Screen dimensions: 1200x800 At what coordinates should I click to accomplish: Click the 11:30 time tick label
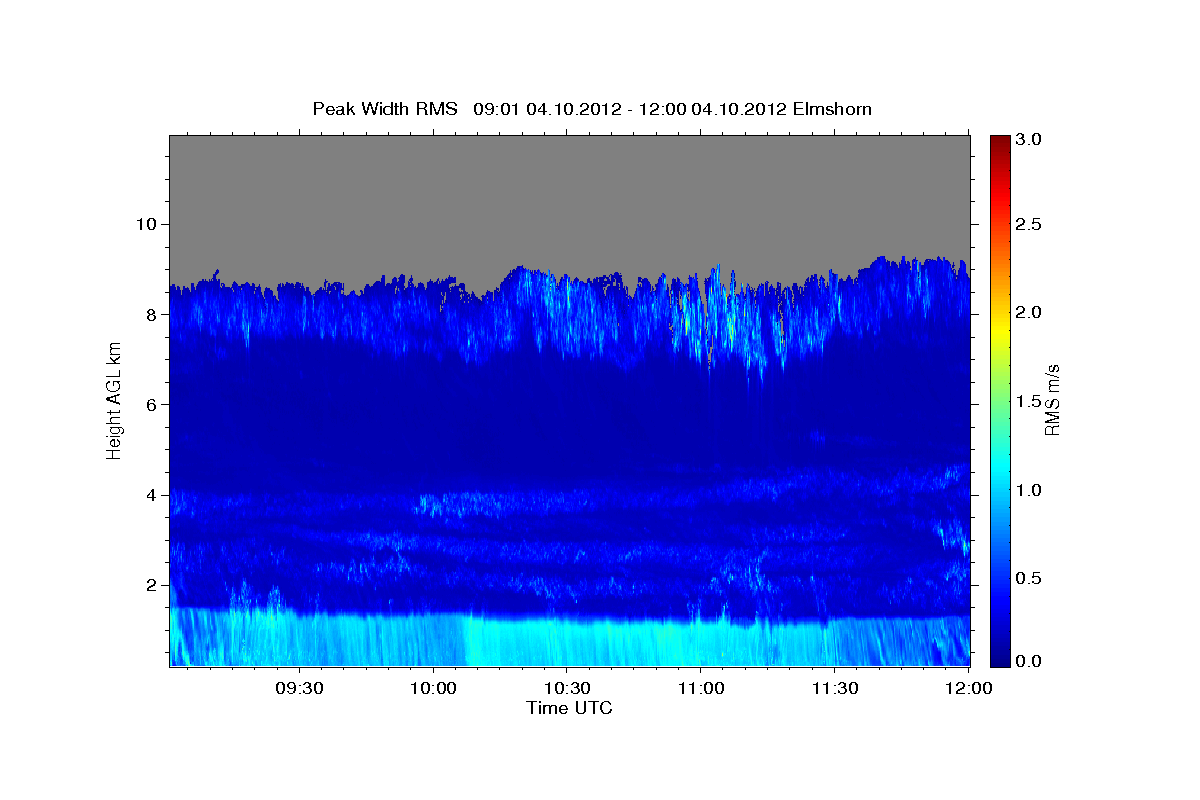click(x=835, y=689)
